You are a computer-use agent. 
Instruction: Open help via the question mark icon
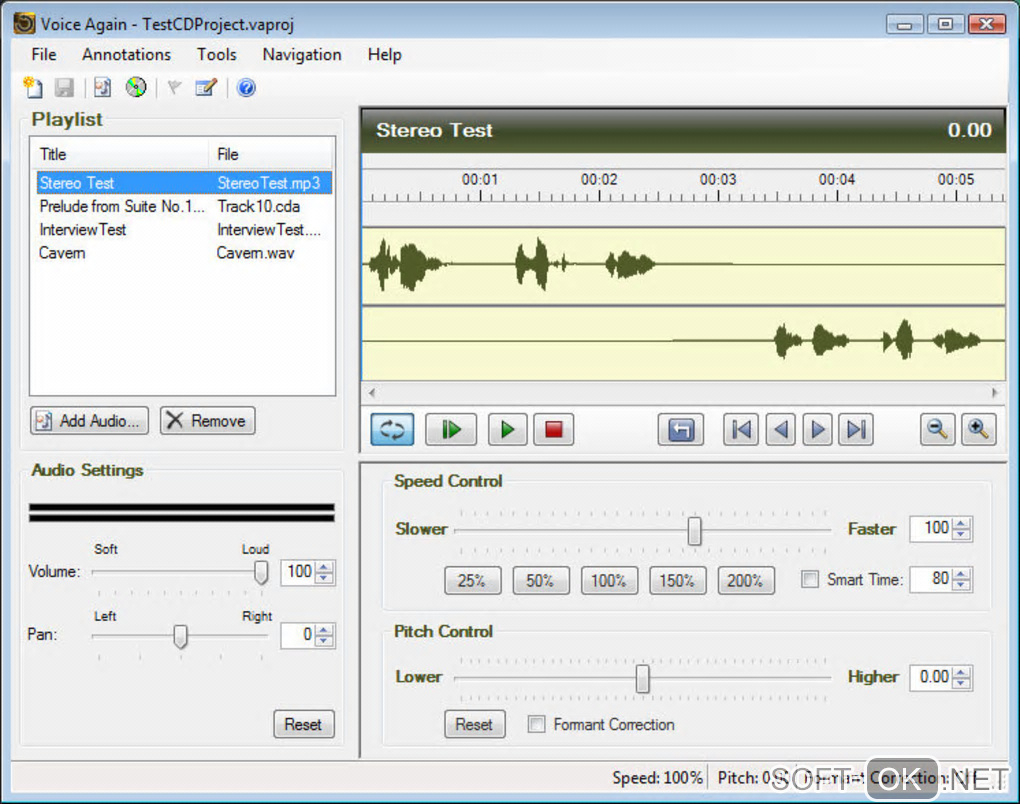(246, 88)
